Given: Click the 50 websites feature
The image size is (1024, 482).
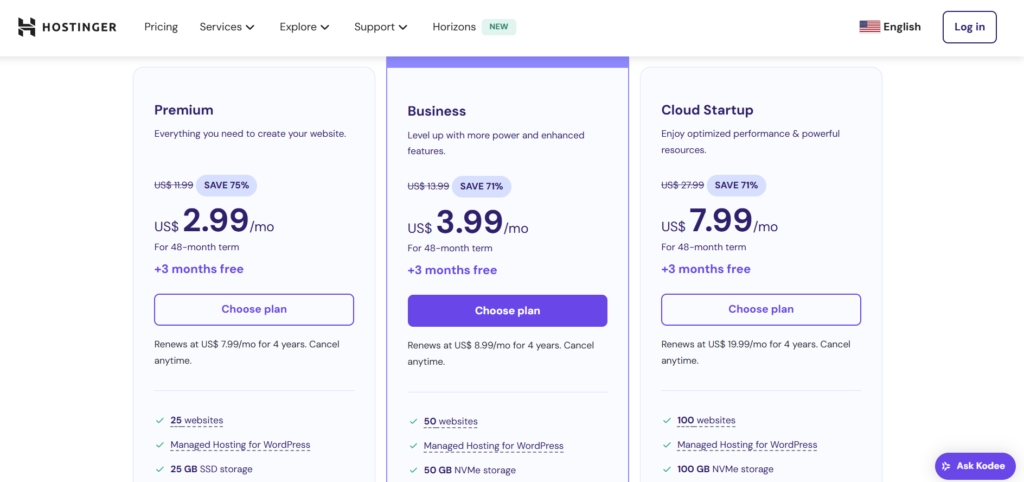Looking at the screenshot, I should [451, 422].
